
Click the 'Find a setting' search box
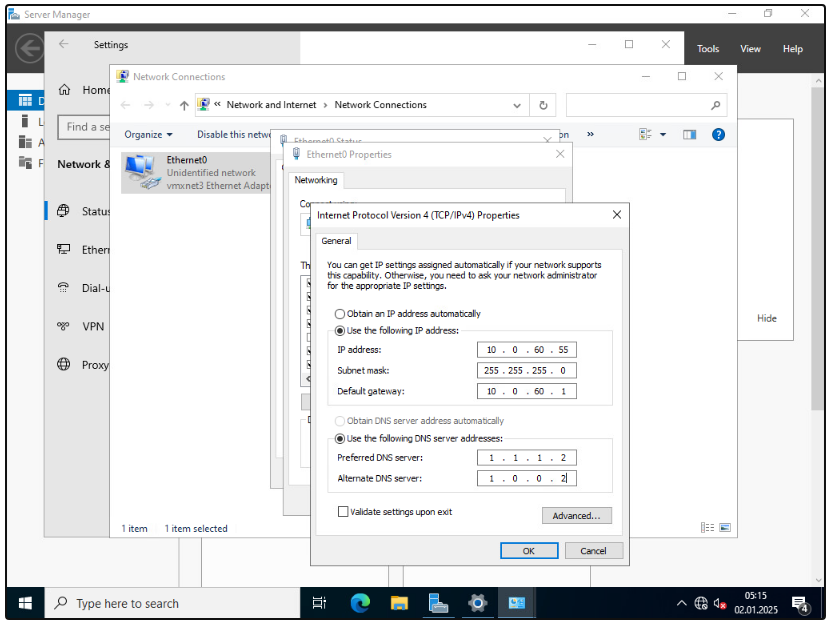(84, 127)
